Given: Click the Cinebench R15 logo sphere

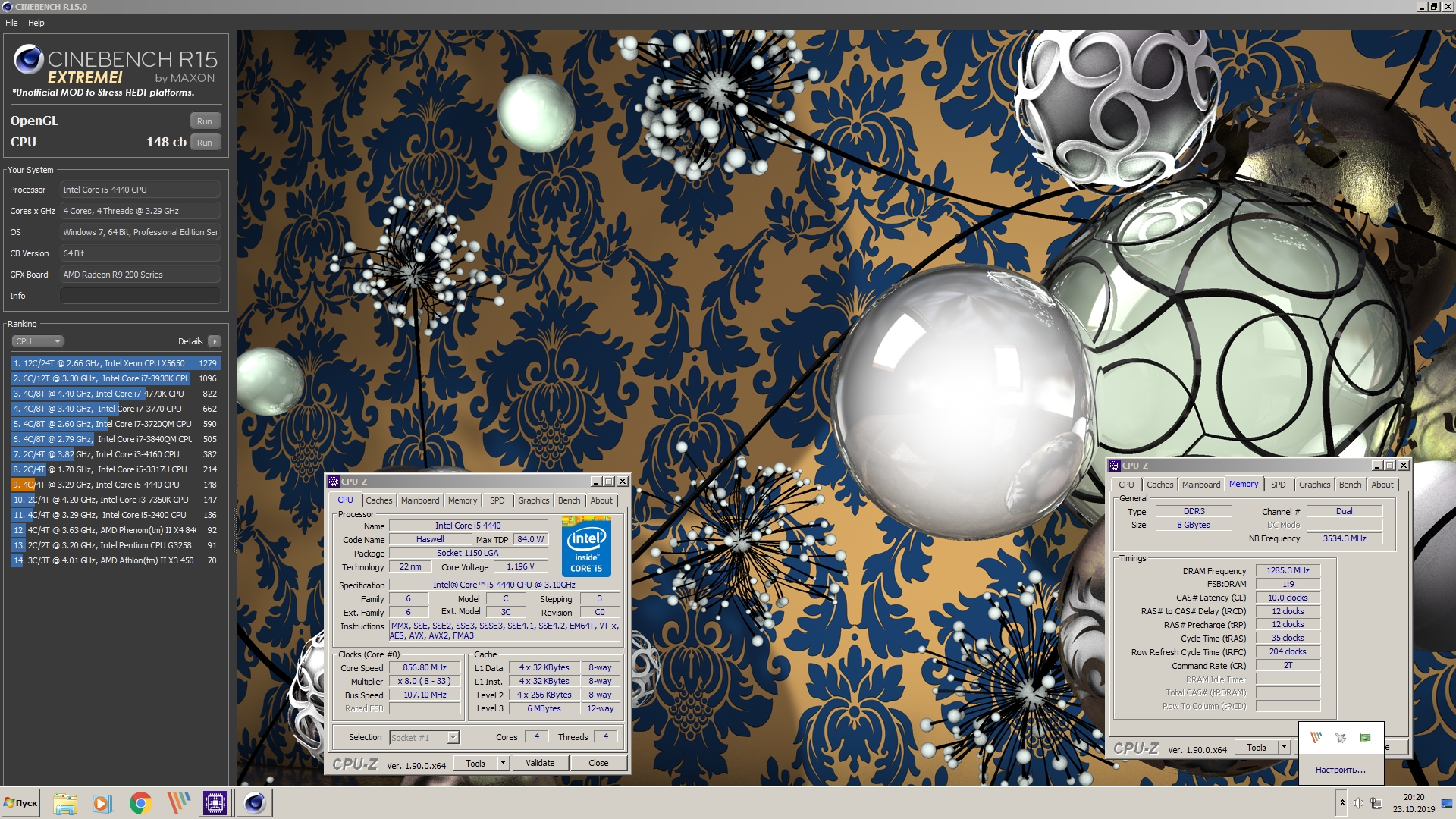Looking at the screenshot, I should pyautogui.click(x=29, y=59).
